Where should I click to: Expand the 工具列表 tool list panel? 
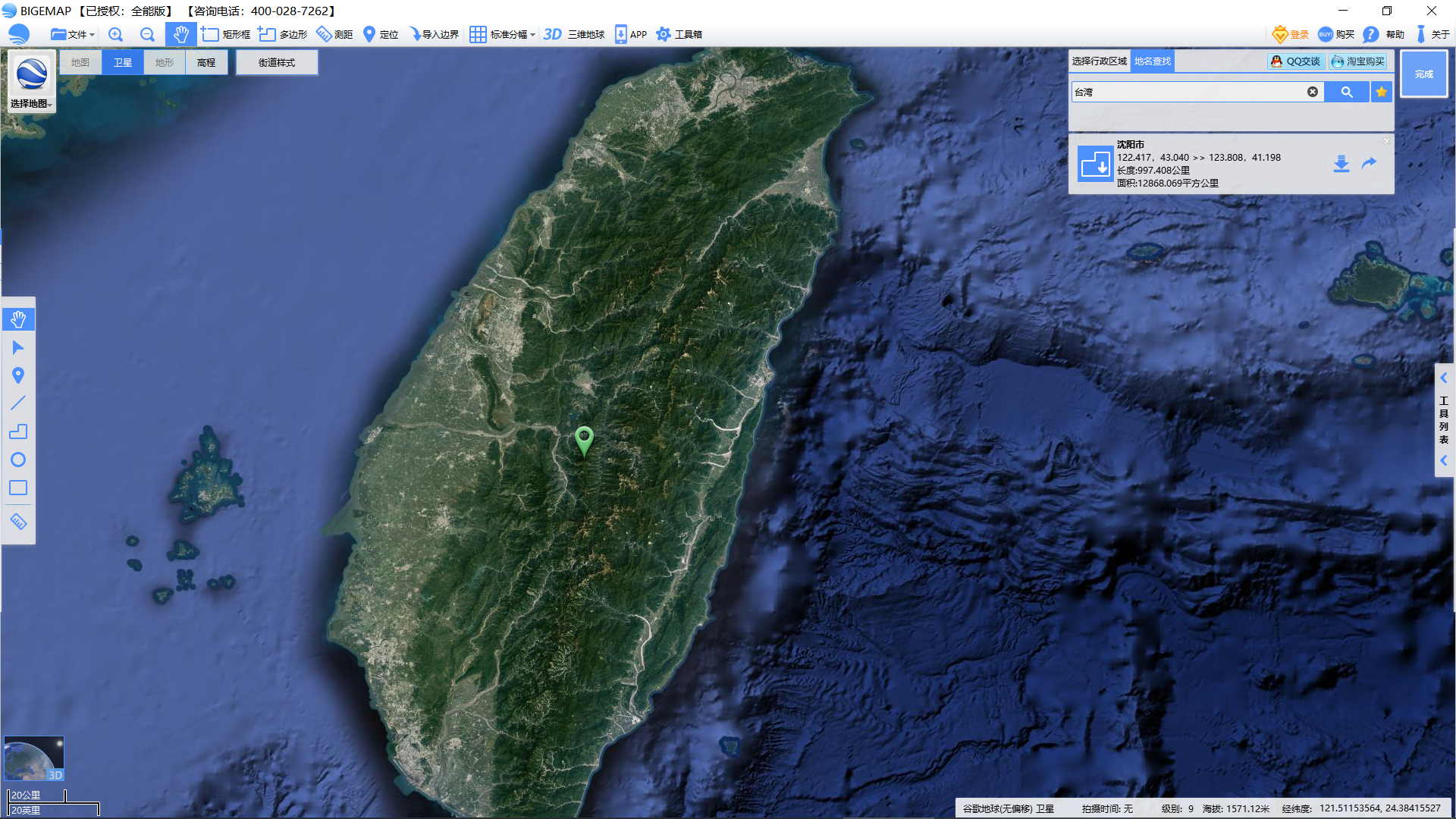pos(1444,419)
